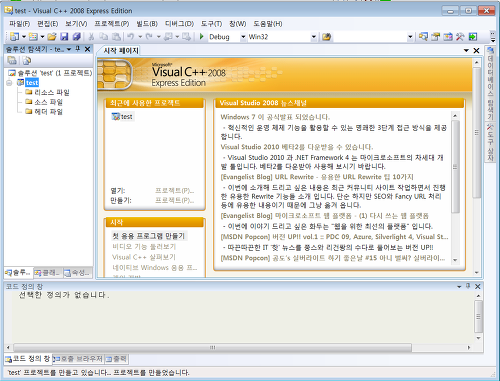The height and width of the screenshot is (381, 500).
Task: Open the active documents list dropdown
Action: (x=466, y=50)
